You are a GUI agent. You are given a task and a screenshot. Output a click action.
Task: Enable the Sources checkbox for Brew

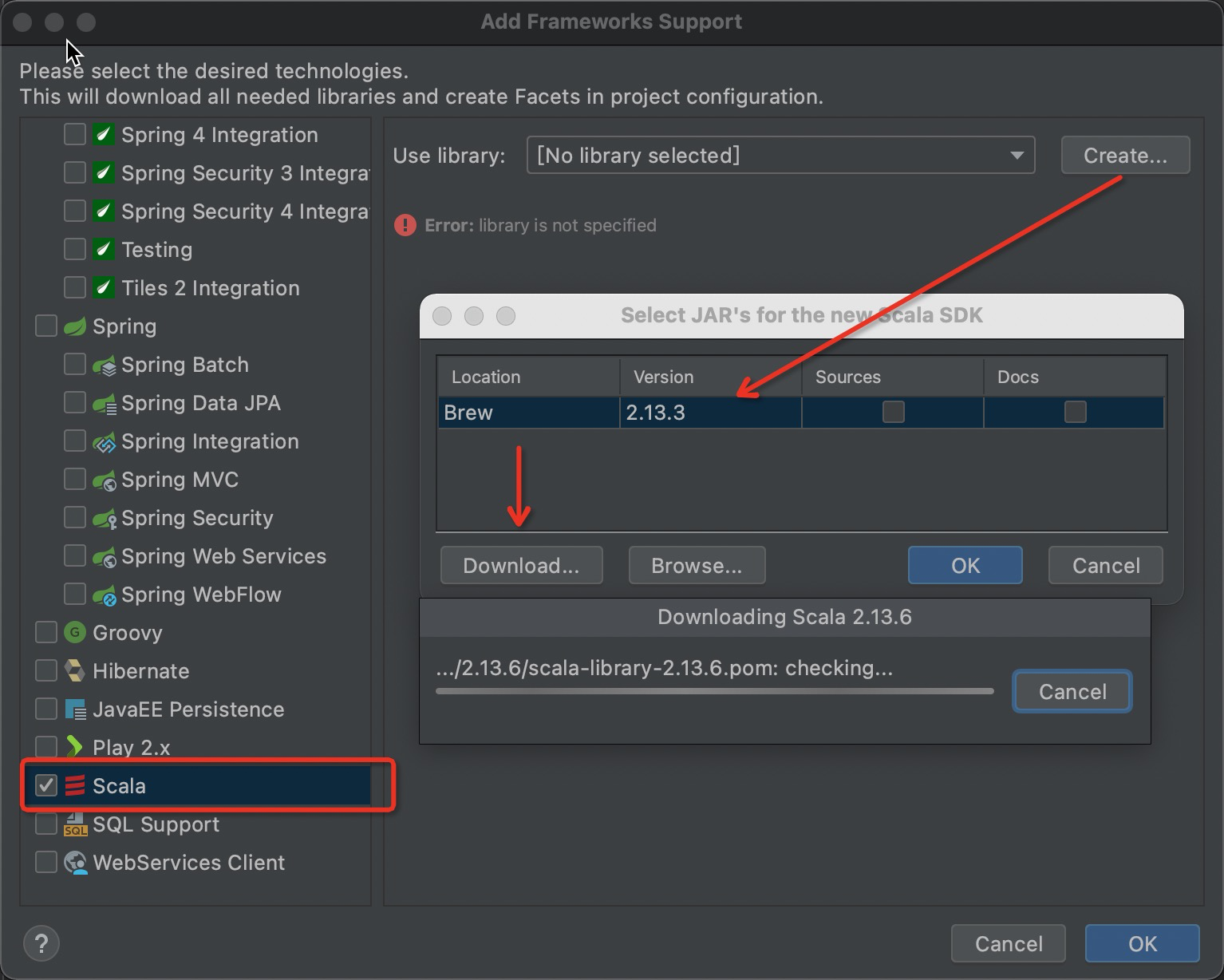pyautogui.click(x=893, y=412)
